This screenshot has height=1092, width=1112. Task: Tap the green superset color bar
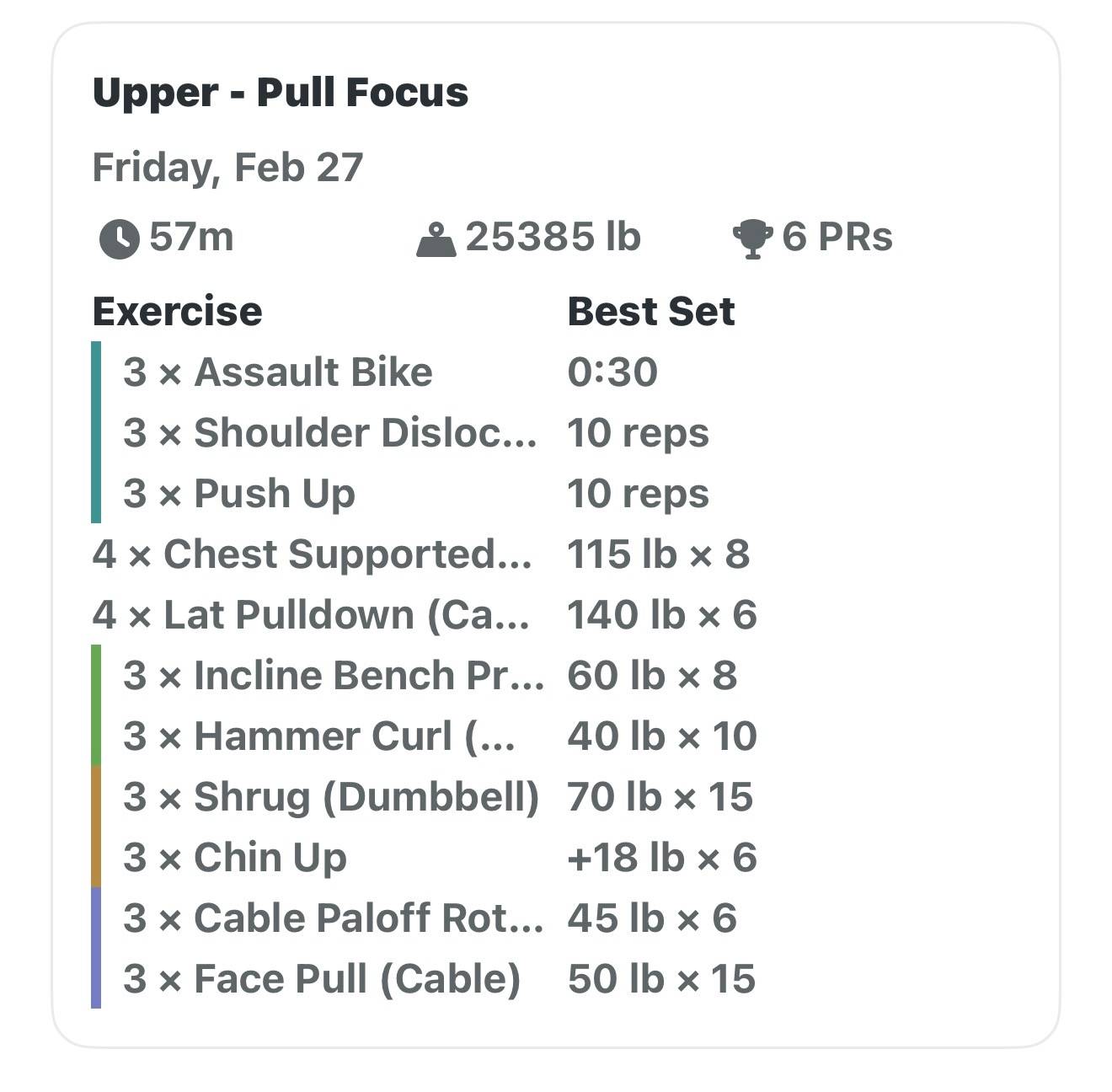(96, 704)
